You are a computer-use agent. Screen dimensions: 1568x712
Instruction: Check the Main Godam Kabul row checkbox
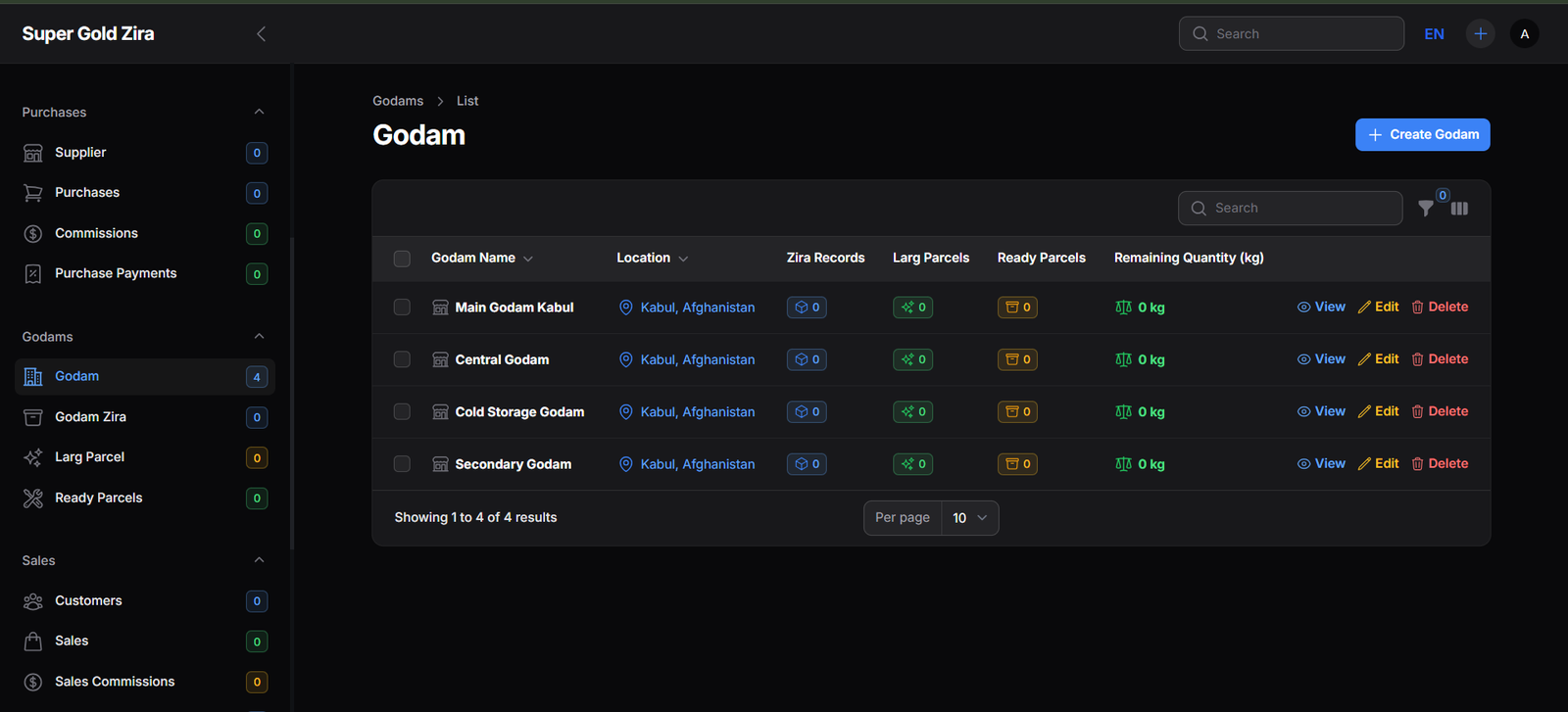(x=402, y=308)
